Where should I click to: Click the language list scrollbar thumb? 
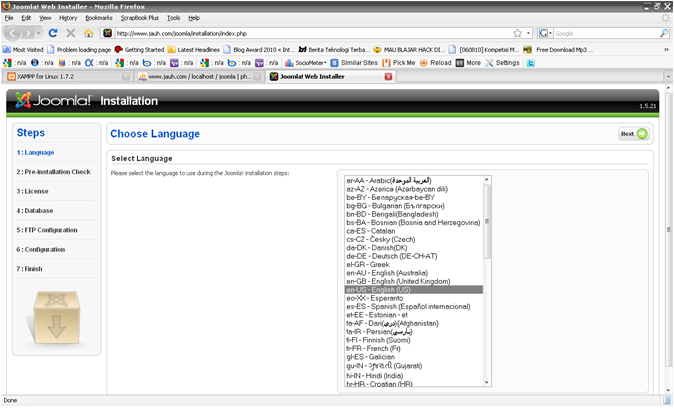(487, 221)
